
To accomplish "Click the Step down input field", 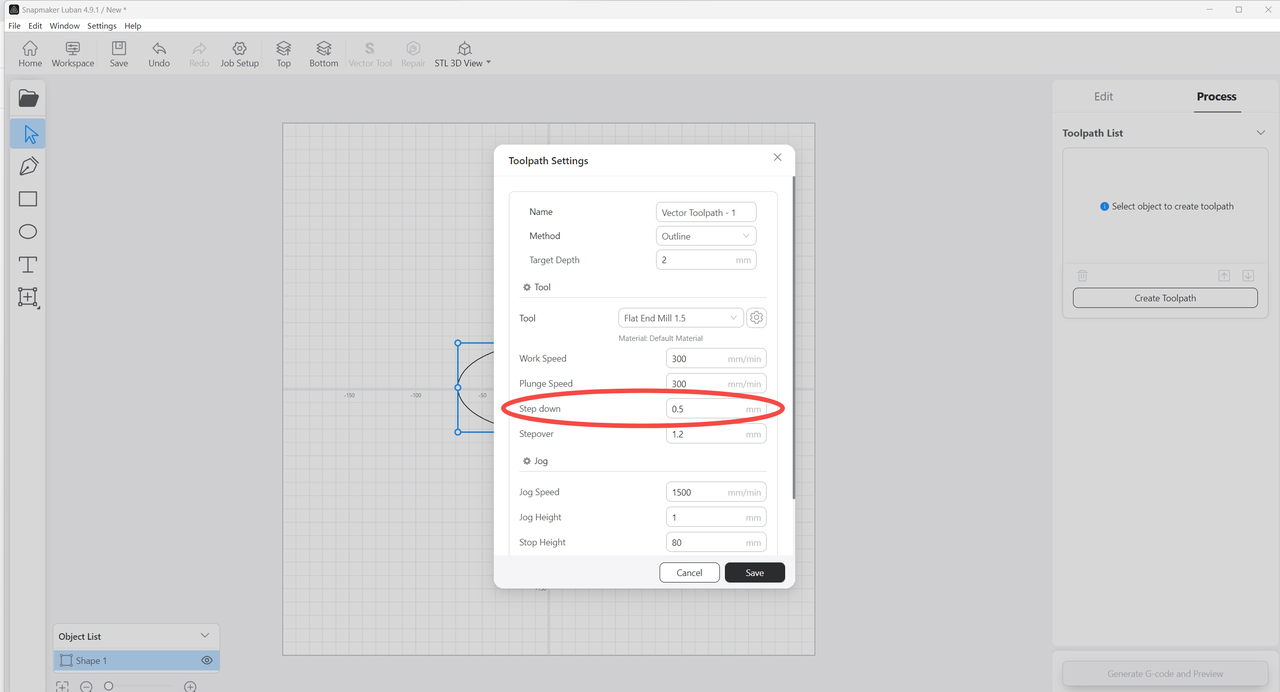I will [x=704, y=409].
